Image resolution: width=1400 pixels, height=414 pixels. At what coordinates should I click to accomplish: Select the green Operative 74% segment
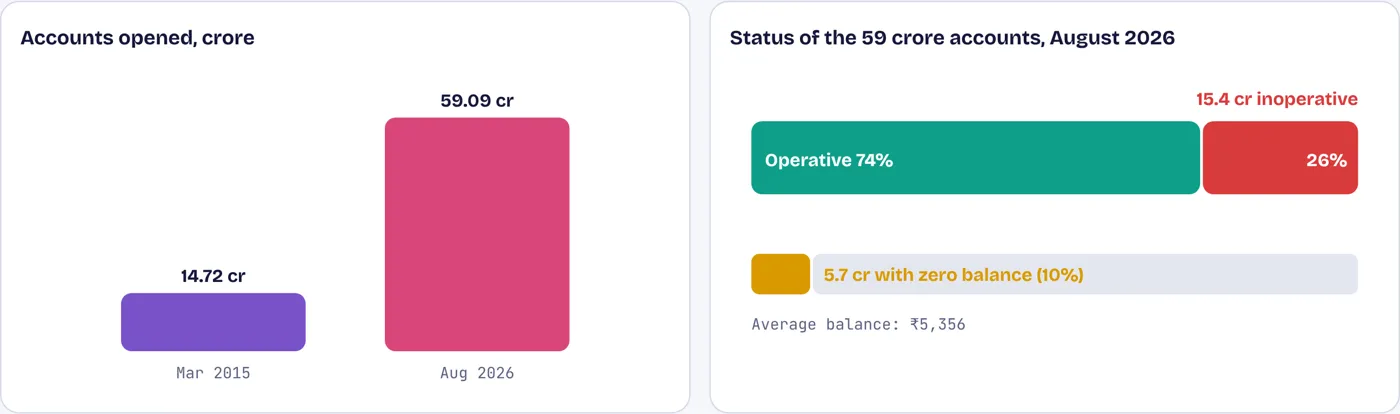pyautogui.click(x=975, y=158)
